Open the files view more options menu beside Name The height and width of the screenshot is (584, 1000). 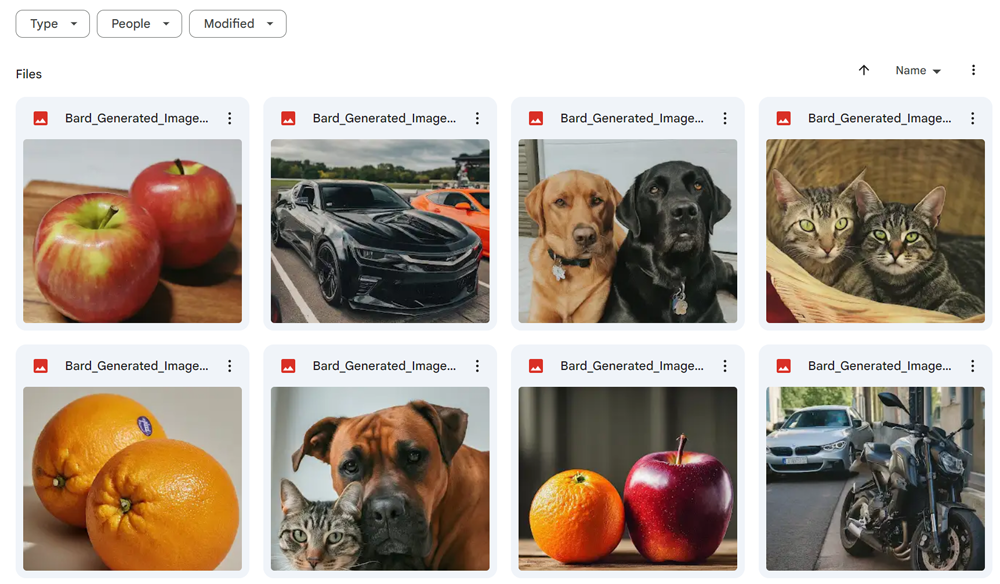coord(973,70)
